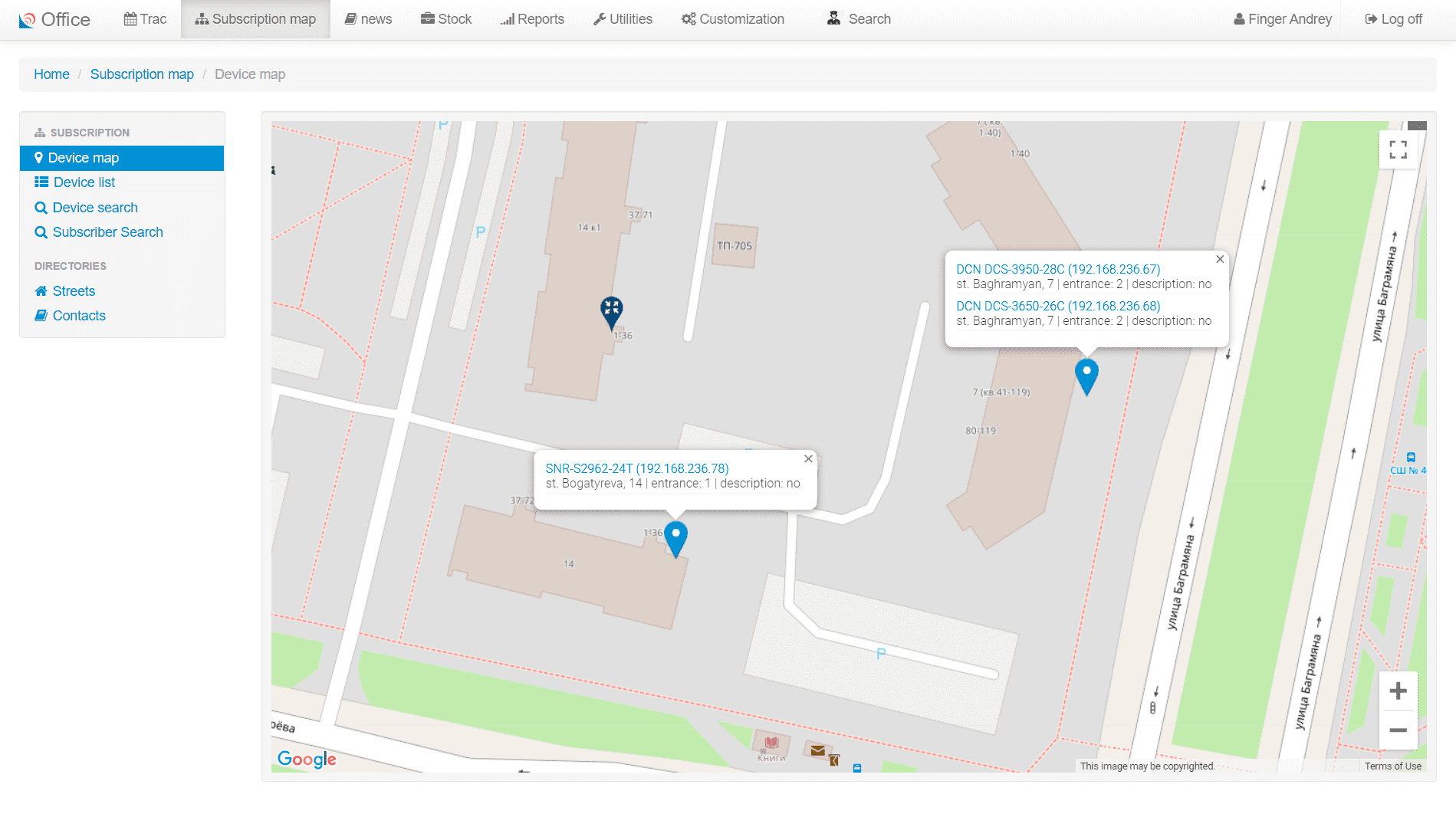Screen dimensions: 1456x827
Task: Log off from the session
Action: point(1393,19)
